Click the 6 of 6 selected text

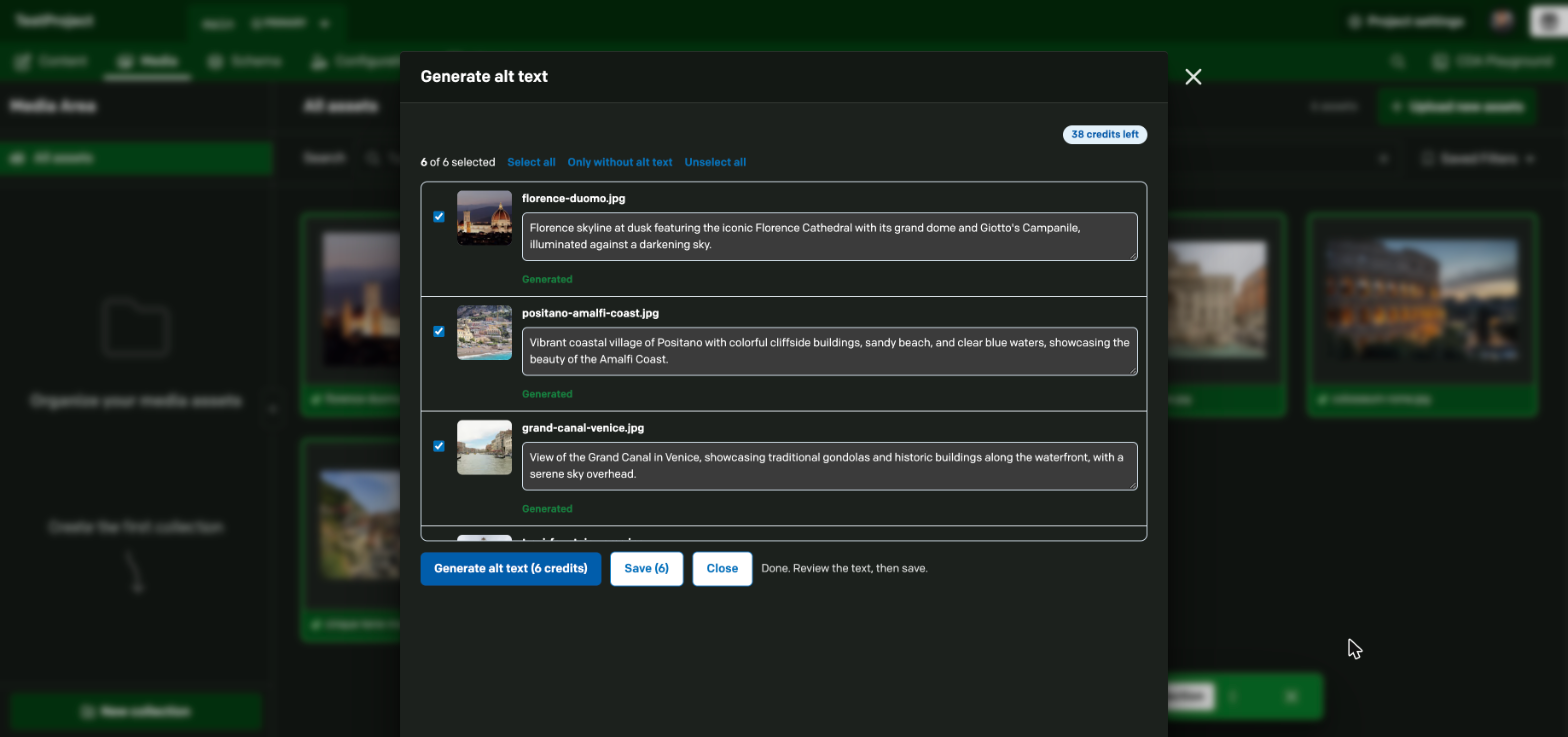pyautogui.click(x=458, y=162)
